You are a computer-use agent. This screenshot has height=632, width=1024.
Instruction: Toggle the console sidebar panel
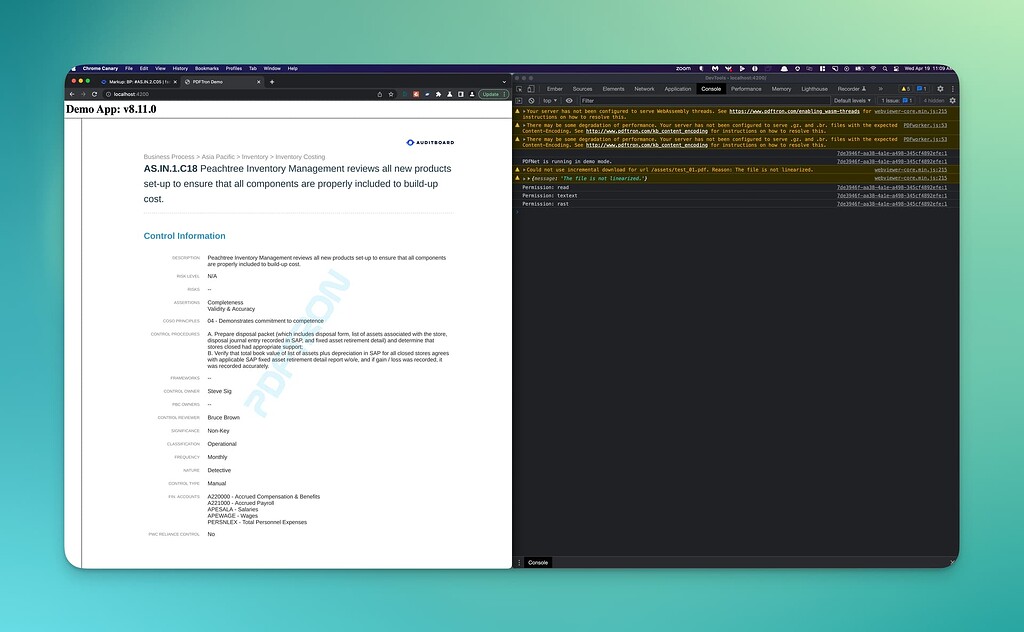pyautogui.click(x=519, y=100)
